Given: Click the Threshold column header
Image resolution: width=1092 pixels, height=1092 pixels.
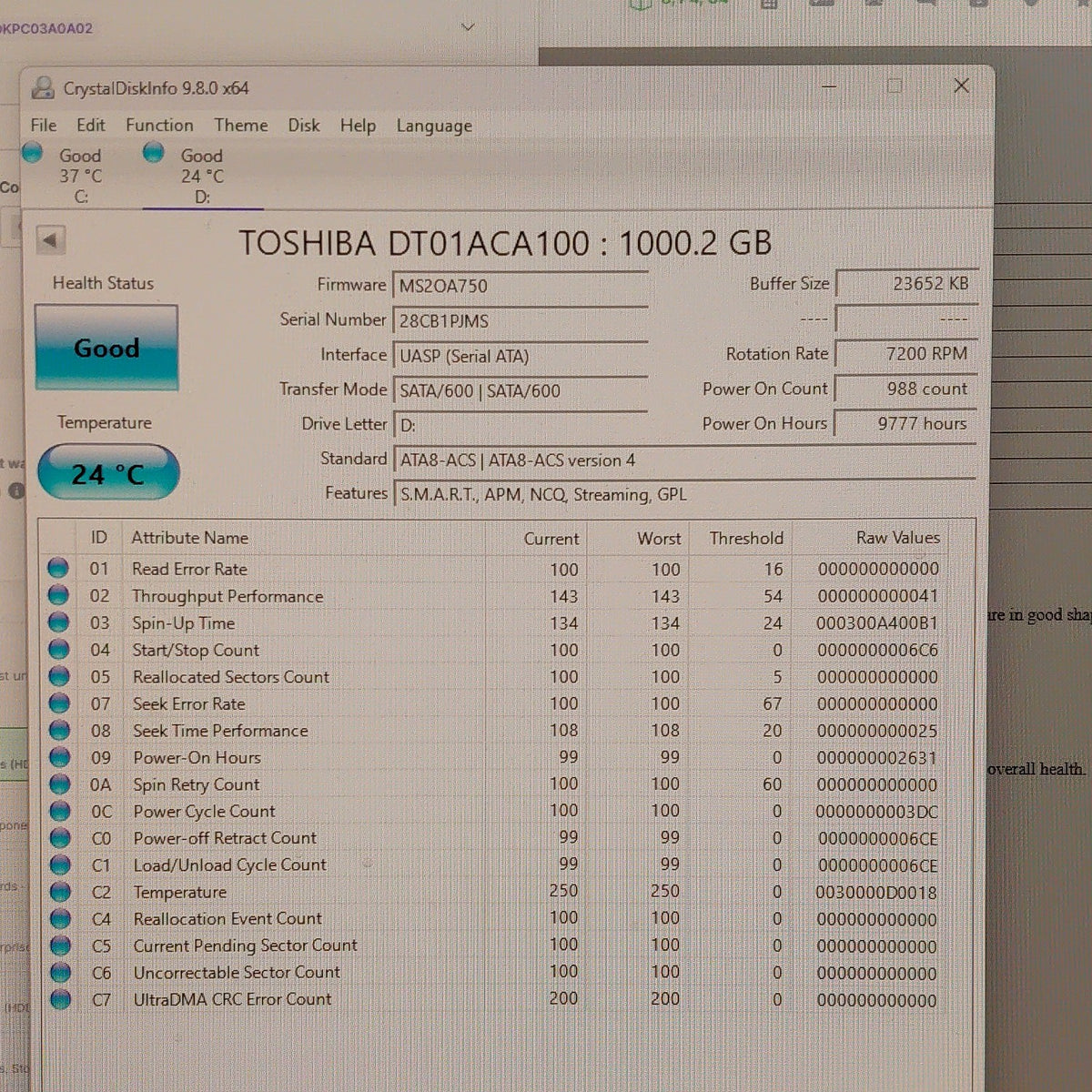Looking at the screenshot, I should click(x=746, y=538).
